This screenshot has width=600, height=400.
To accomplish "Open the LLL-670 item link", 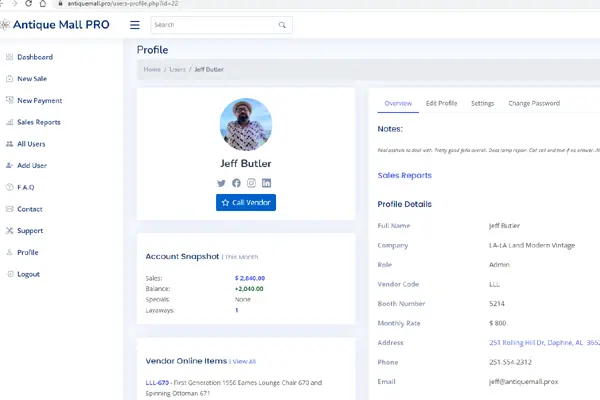I will tap(157, 382).
